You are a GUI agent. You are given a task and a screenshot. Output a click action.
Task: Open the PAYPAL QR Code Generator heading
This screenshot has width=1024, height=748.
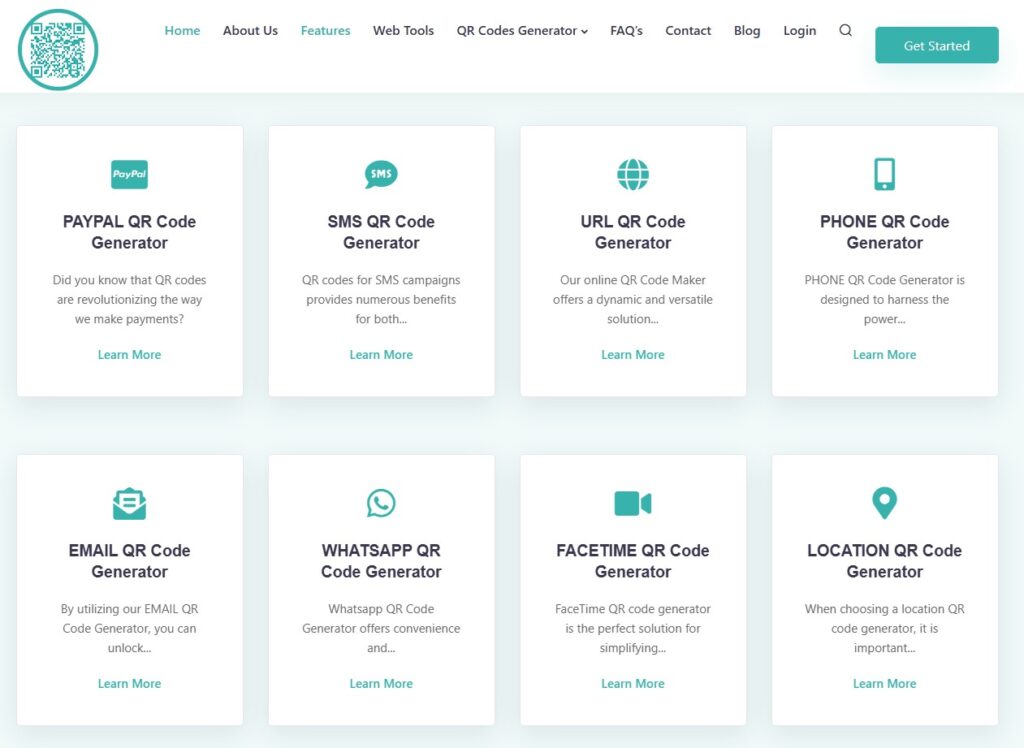coord(129,232)
